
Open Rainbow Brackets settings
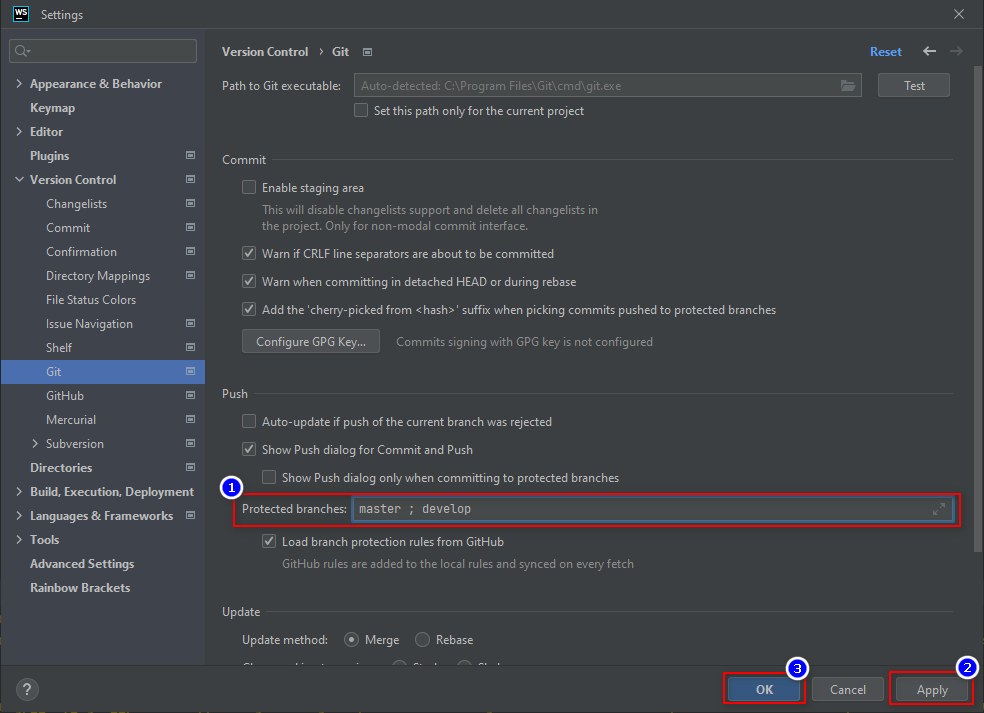(x=80, y=588)
